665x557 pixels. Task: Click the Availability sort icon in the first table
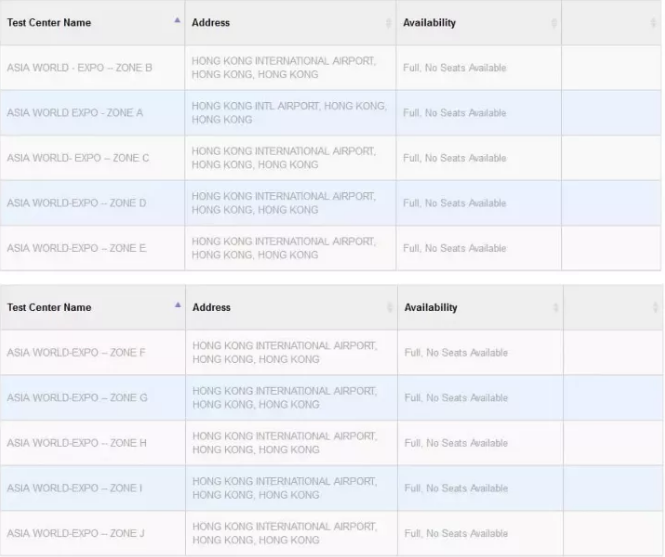pos(554,23)
